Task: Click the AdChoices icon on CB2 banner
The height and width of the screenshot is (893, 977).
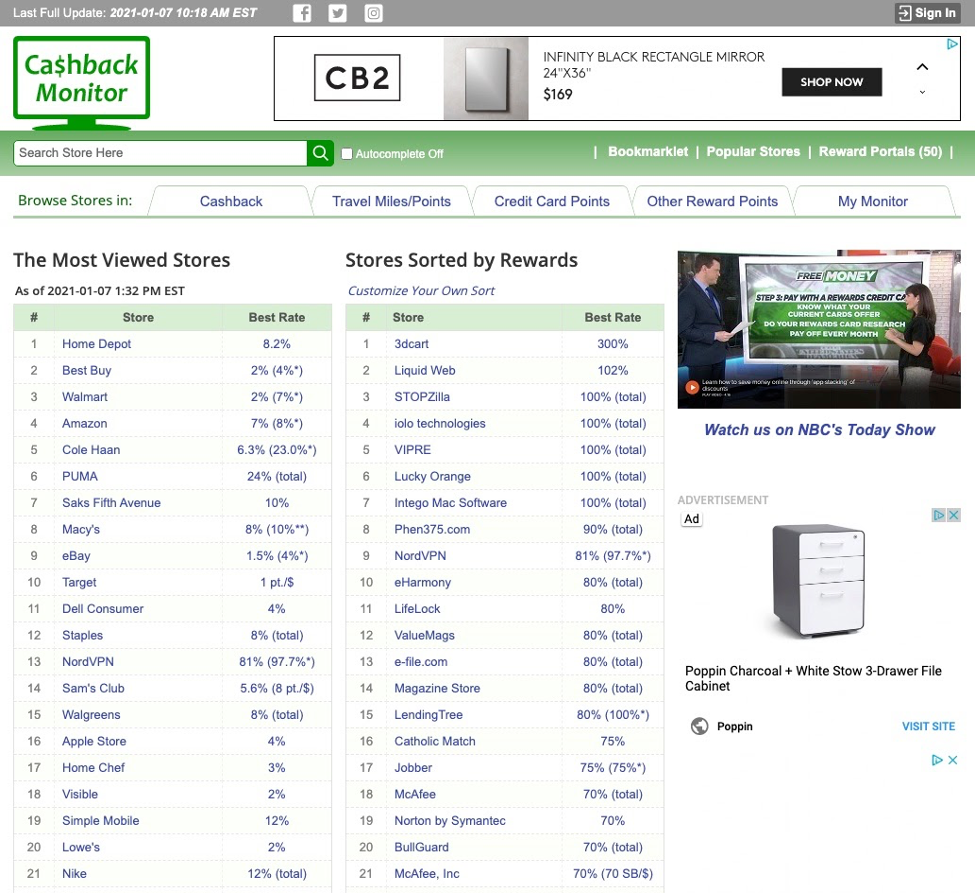Action: pos(952,44)
